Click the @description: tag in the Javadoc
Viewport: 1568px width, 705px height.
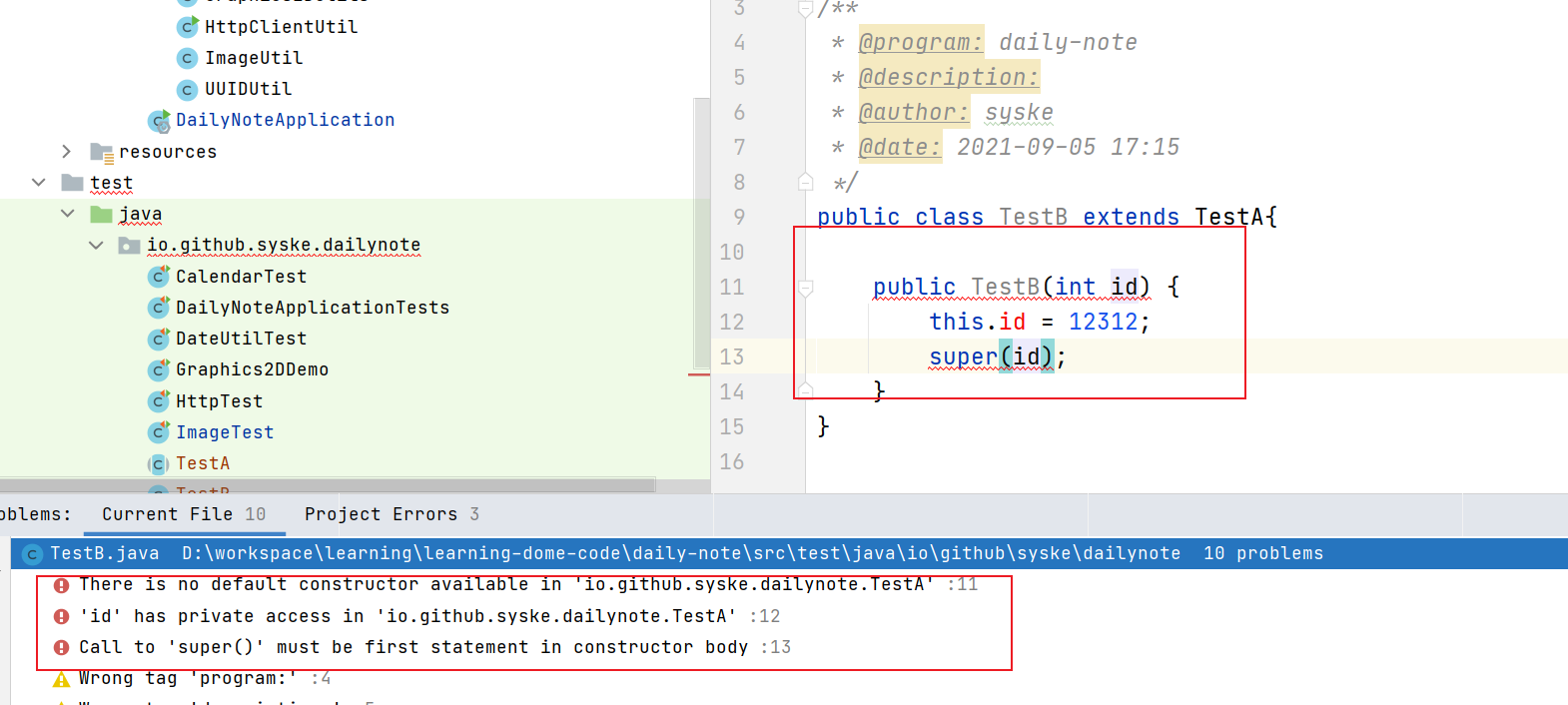click(949, 77)
